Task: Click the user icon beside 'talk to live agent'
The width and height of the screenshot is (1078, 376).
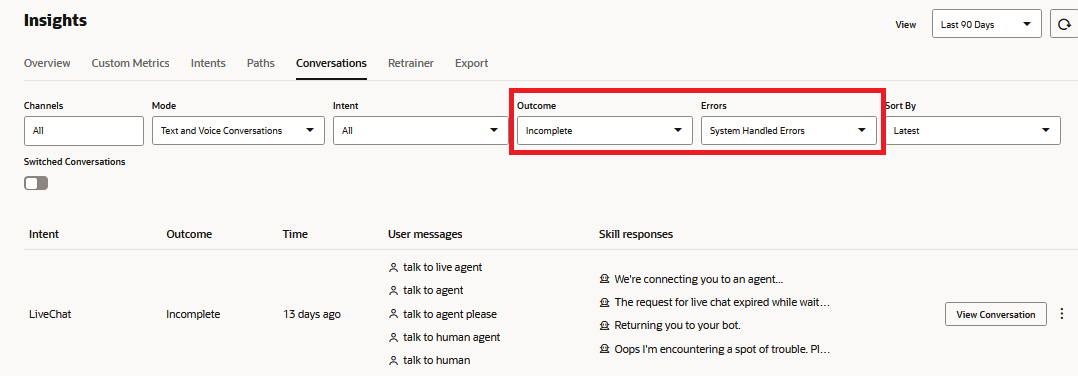Action: coord(393,267)
